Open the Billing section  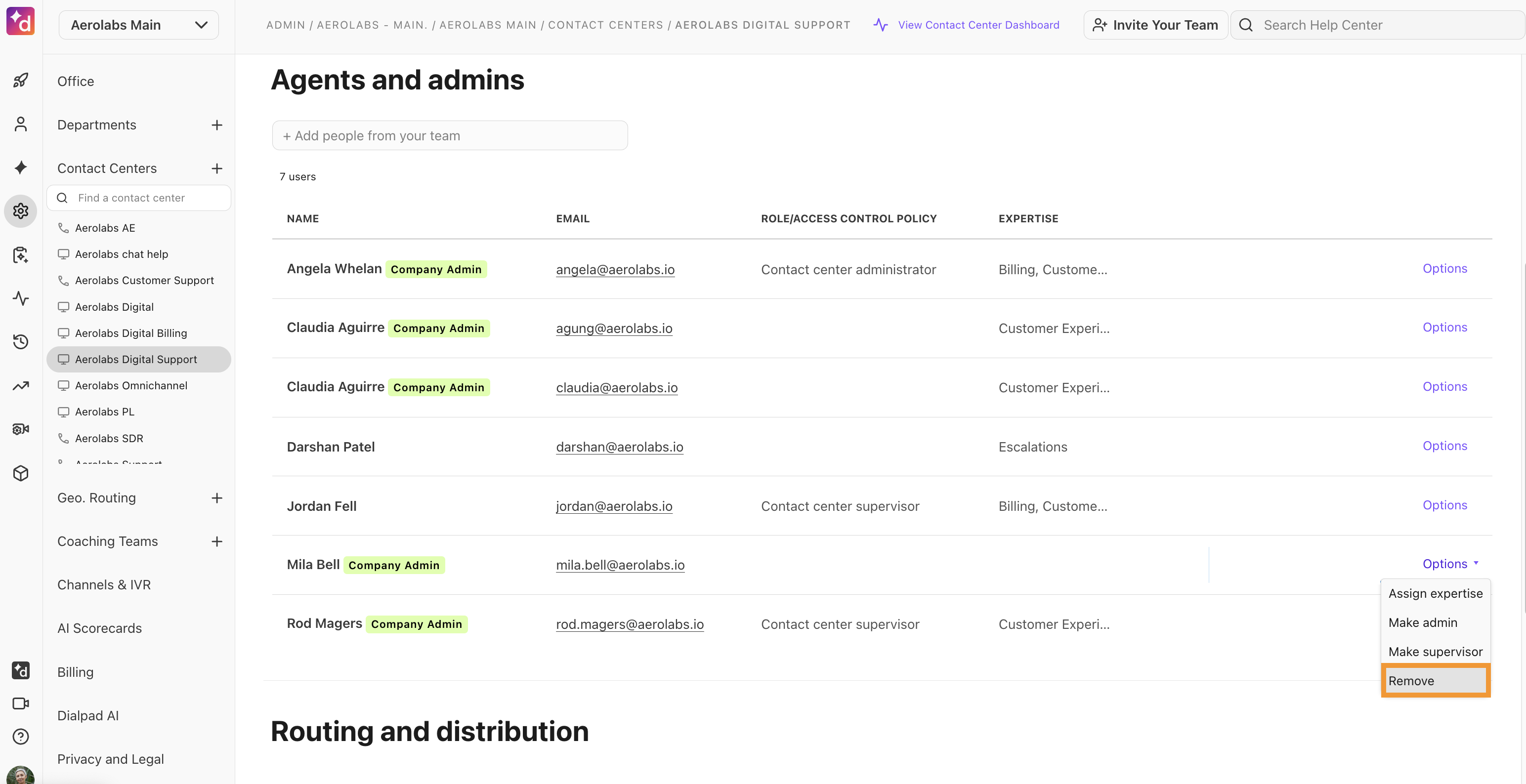click(75, 672)
